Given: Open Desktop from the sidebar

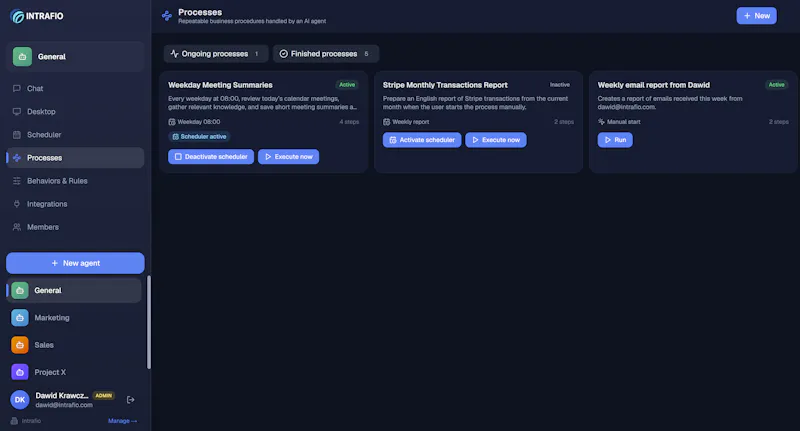Looking at the screenshot, I should point(75,111).
